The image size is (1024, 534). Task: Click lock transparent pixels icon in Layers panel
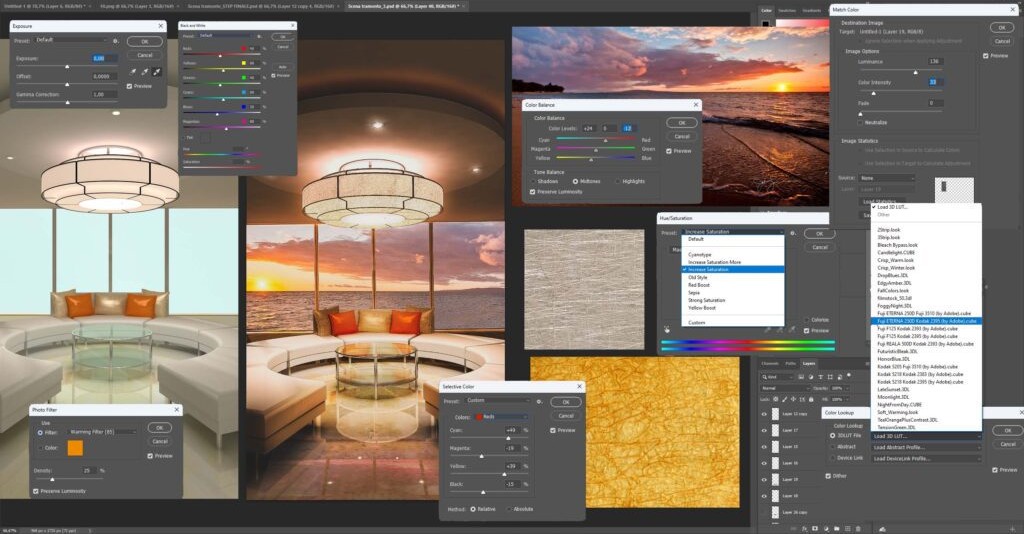tap(776, 399)
